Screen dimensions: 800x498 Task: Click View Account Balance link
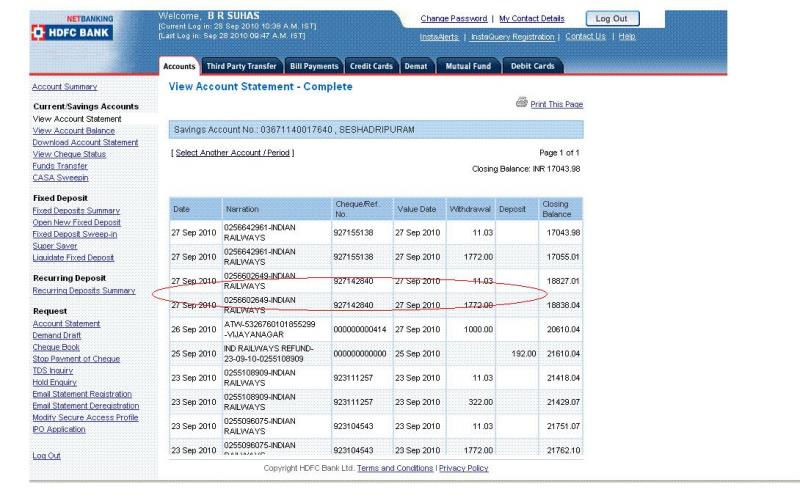click(x=73, y=131)
